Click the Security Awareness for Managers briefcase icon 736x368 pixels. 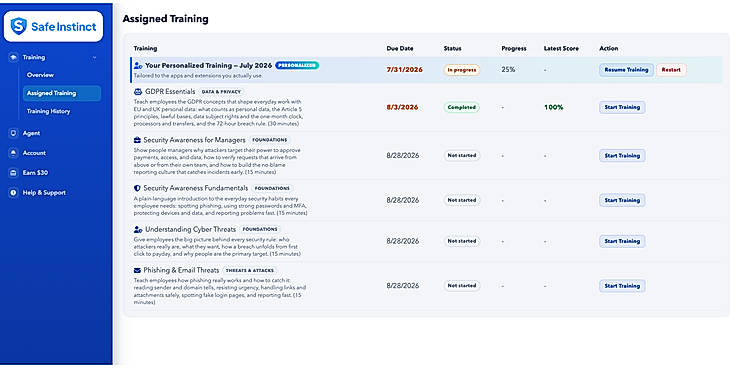(137, 140)
